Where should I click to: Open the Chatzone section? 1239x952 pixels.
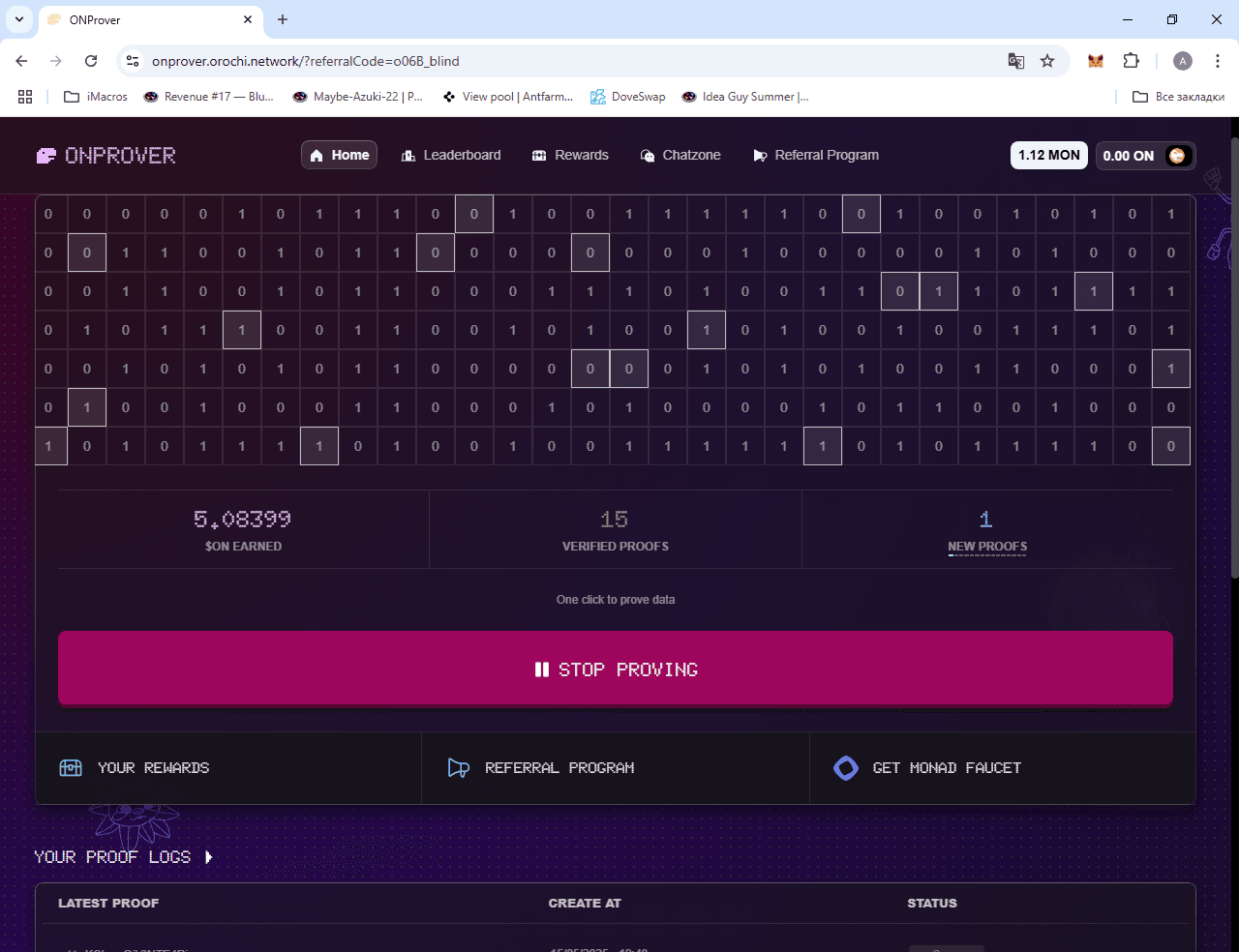tap(680, 155)
